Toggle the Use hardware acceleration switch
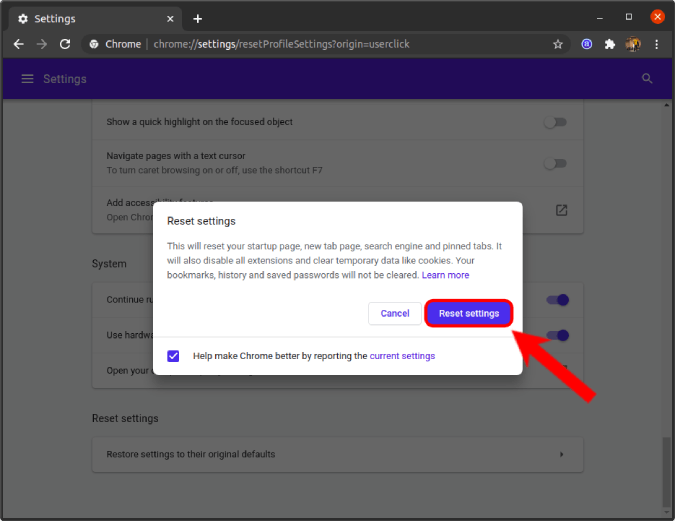Screen dimensions: 675x521 coord(558,335)
